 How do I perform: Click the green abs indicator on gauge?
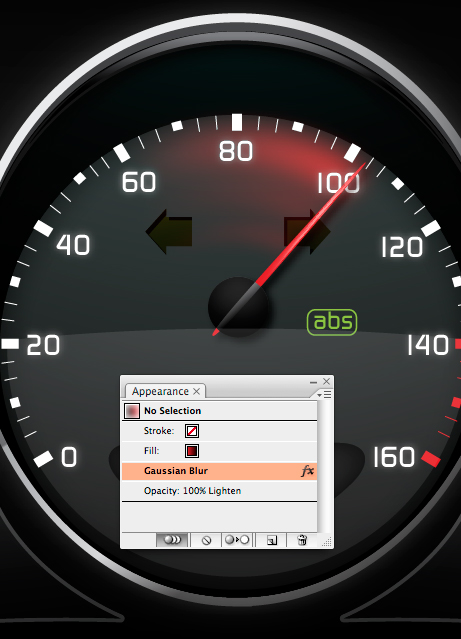pyautogui.click(x=332, y=322)
